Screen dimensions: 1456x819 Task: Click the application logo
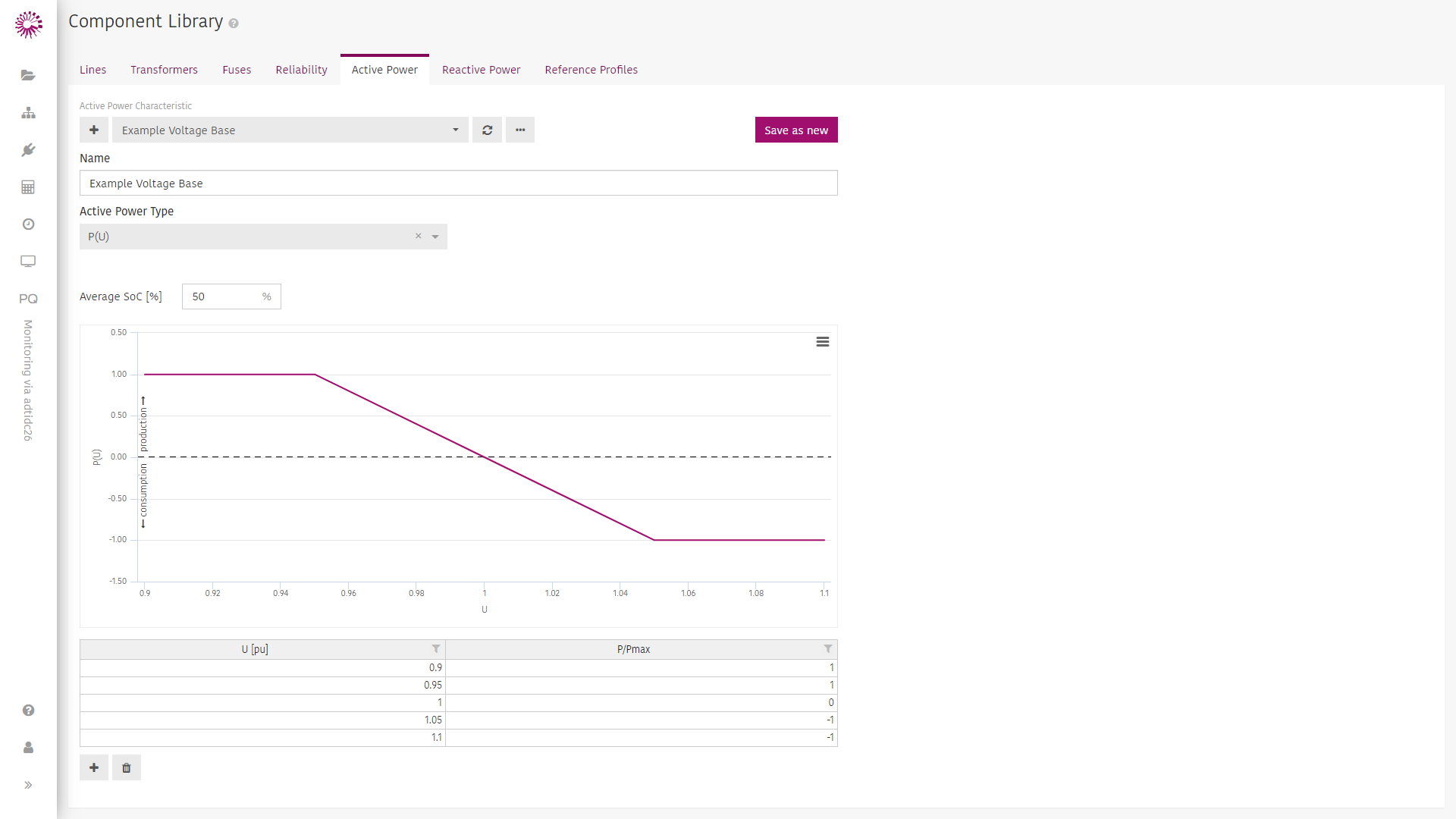click(28, 24)
